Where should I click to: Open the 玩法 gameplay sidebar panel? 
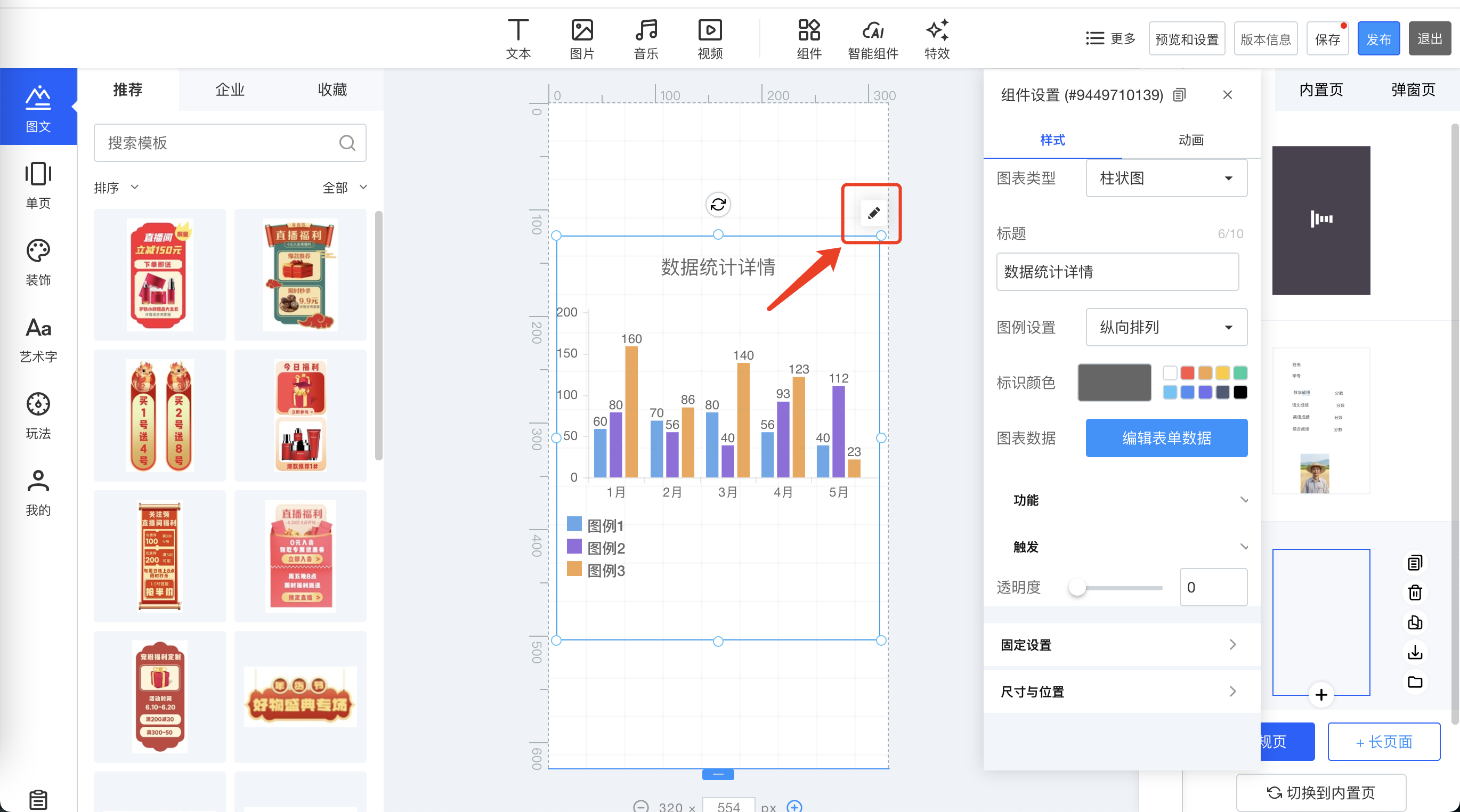[38, 416]
